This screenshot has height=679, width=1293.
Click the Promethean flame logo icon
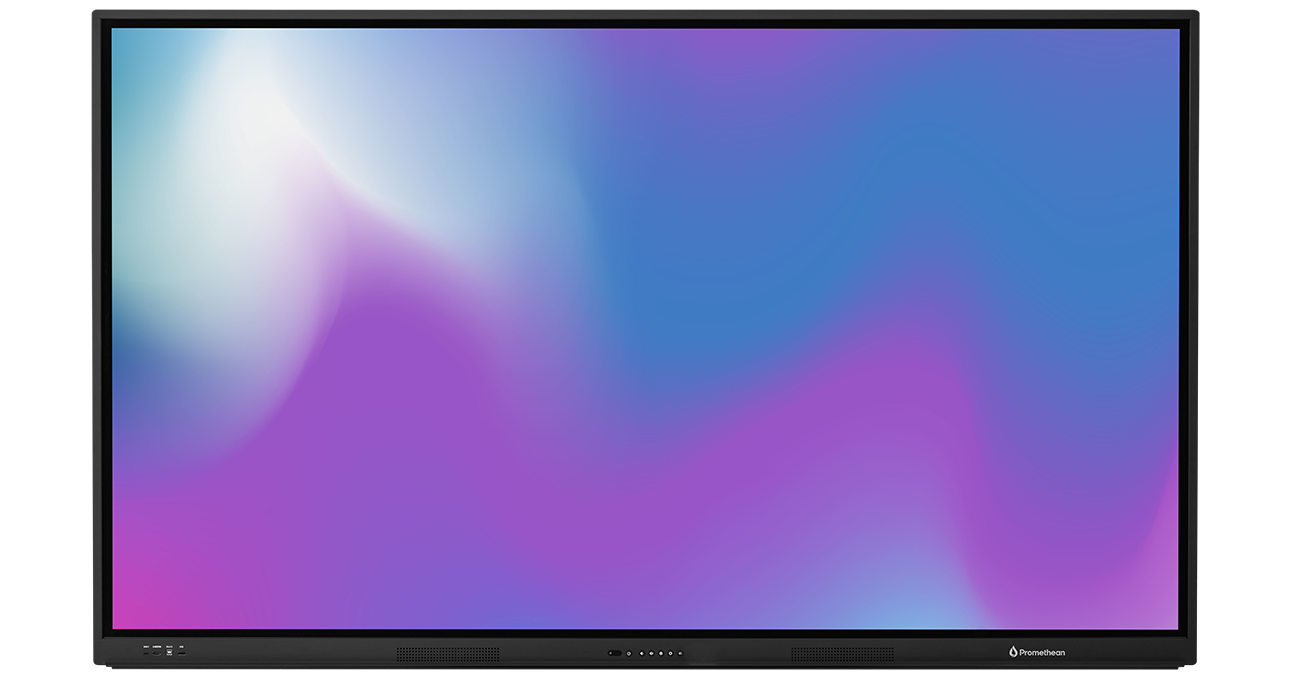pyautogui.click(x=1012, y=652)
